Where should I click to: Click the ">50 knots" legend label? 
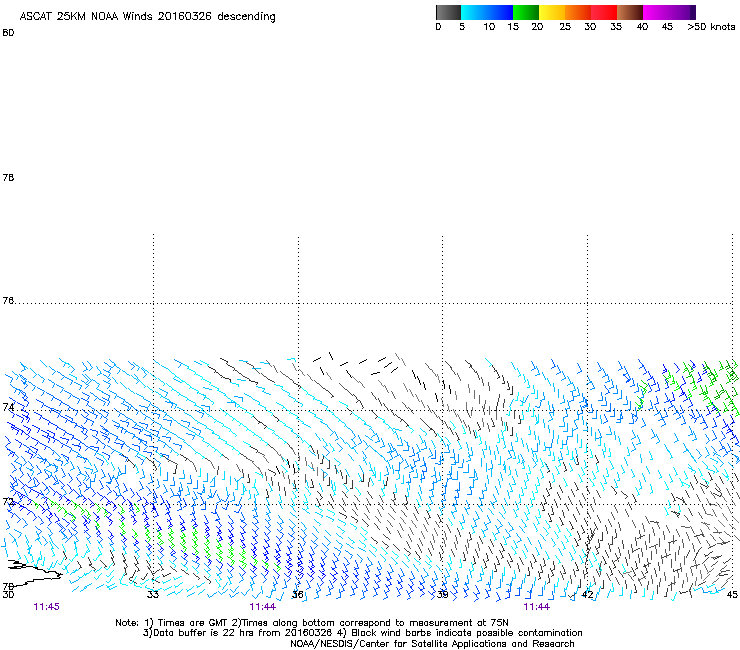click(711, 27)
